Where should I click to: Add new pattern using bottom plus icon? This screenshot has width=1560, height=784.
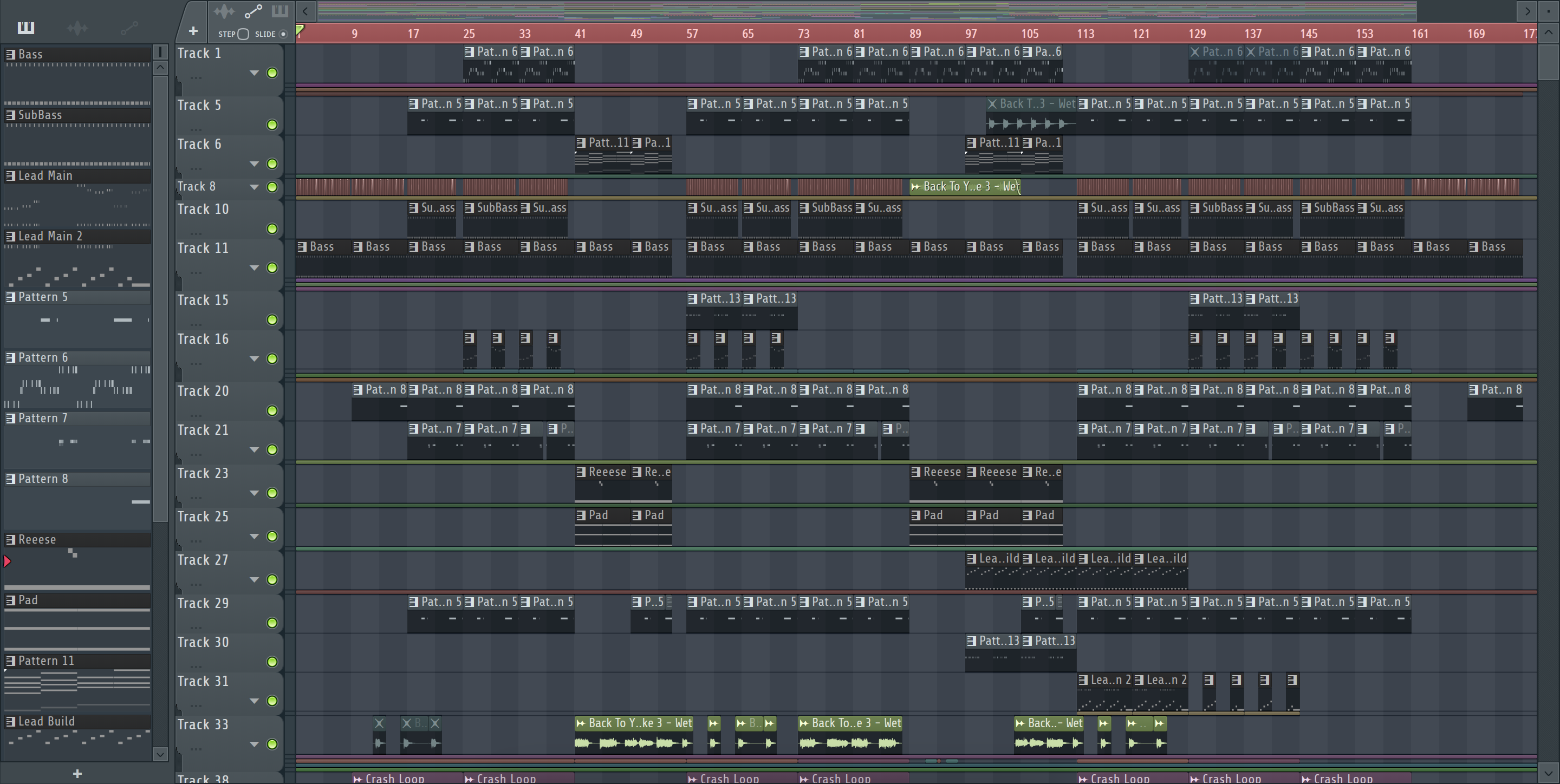pyautogui.click(x=77, y=773)
